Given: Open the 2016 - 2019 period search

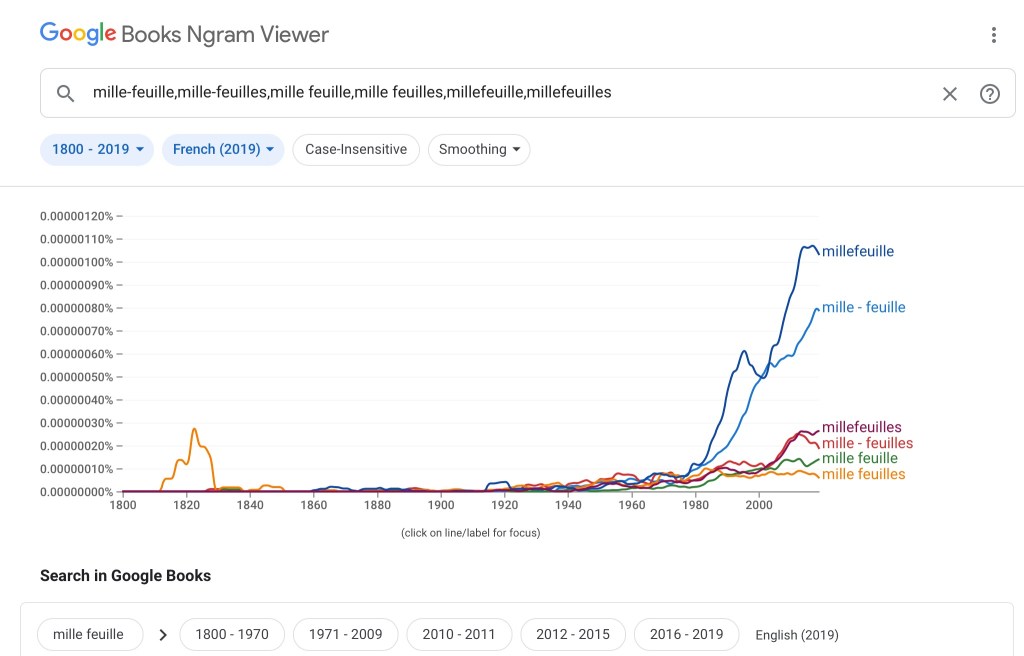Looking at the screenshot, I should coord(686,634).
